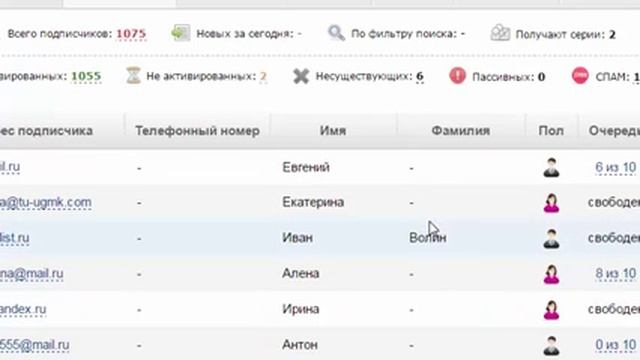Click the Пассивных count 0
The width and height of the screenshot is (640, 360).
point(541,77)
